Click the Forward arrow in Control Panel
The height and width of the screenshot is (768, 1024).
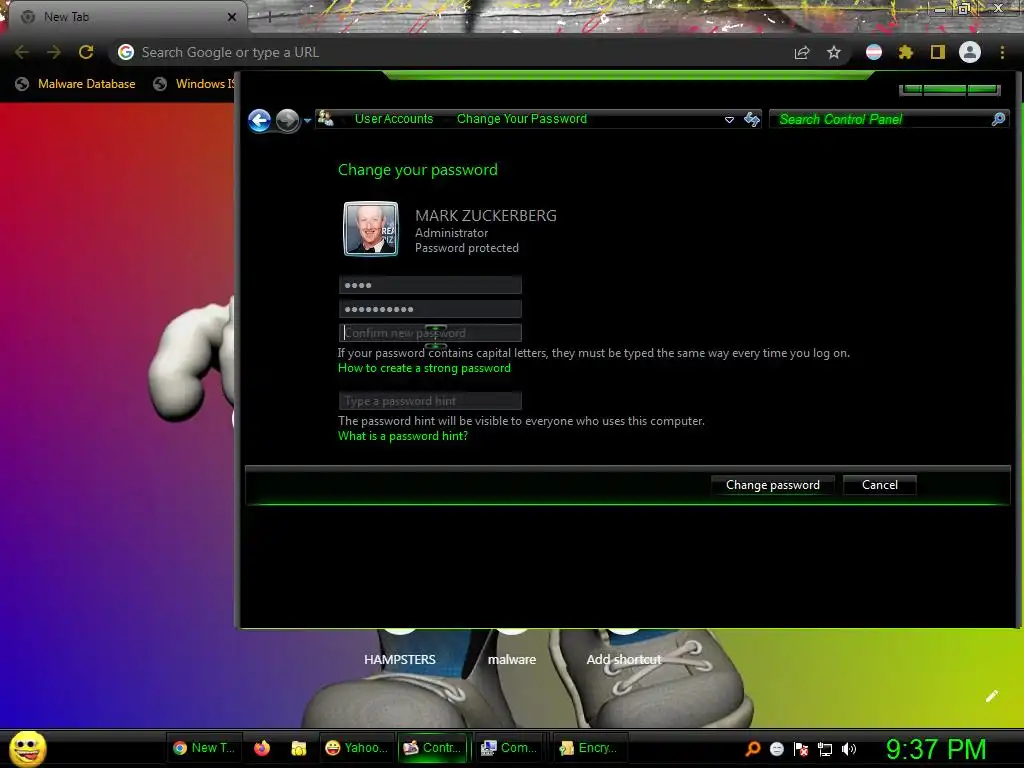(x=287, y=120)
